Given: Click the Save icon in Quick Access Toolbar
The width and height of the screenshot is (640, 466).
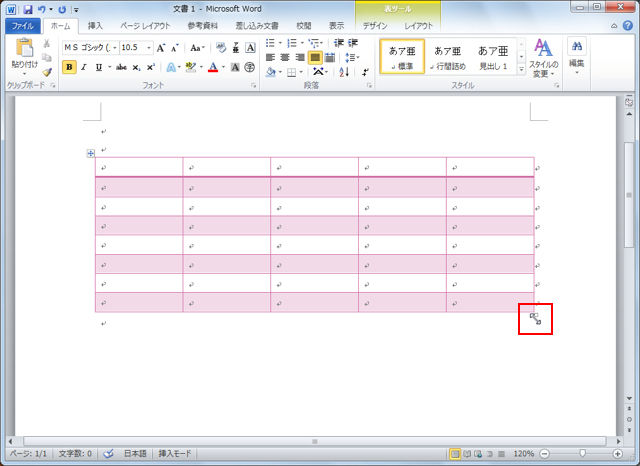Looking at the screenshot, I should click(28, 9).
